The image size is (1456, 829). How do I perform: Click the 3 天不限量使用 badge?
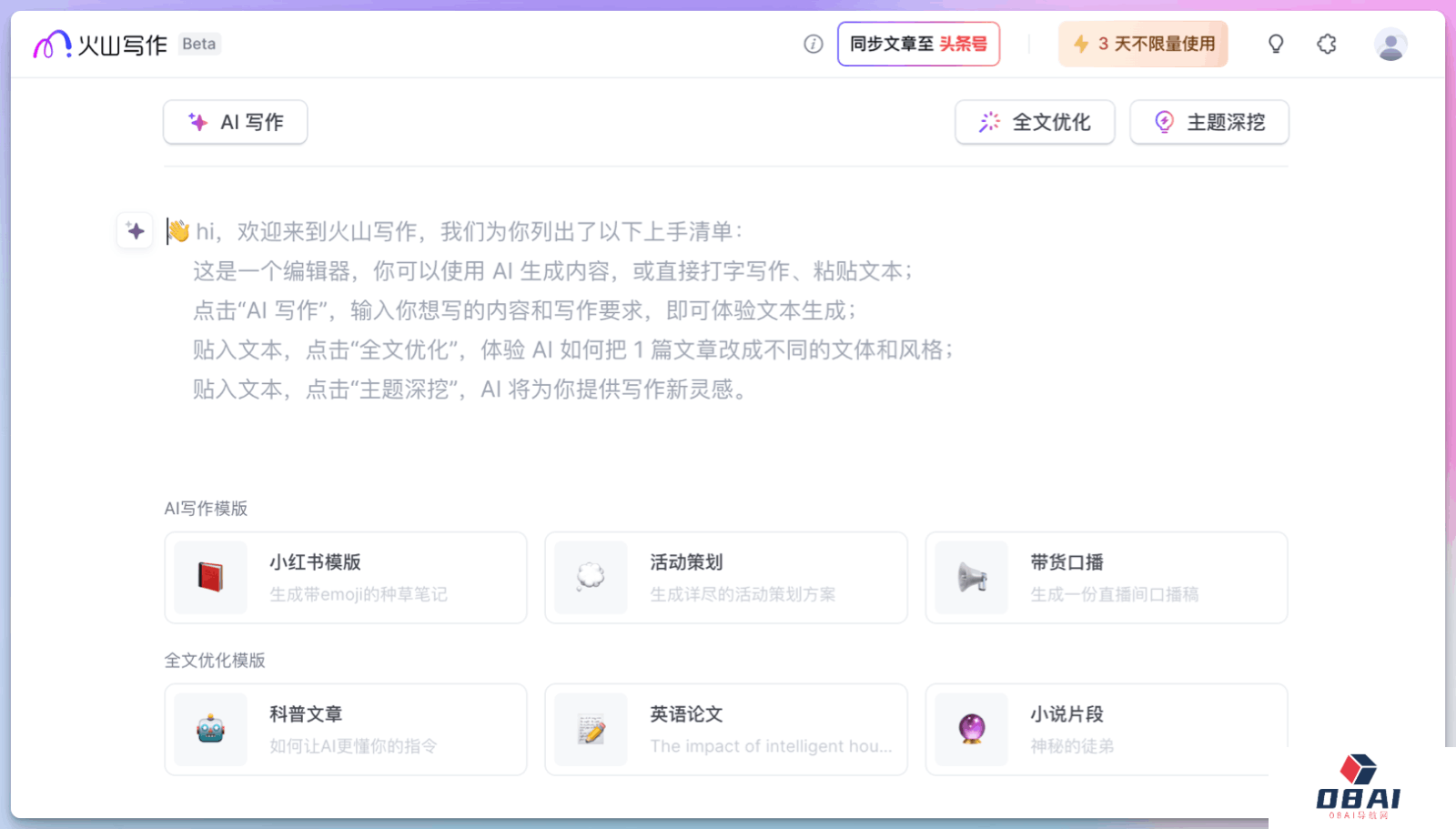point(1143,44)
